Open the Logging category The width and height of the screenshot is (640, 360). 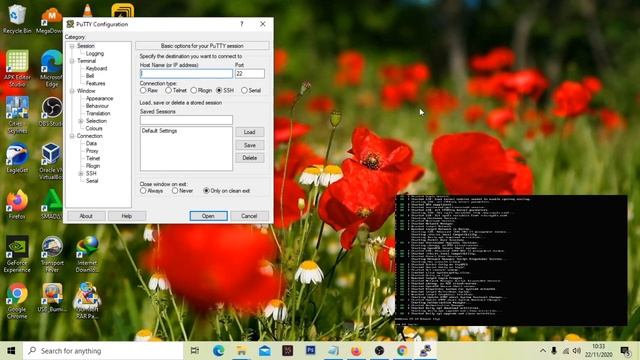pos(95,53)
